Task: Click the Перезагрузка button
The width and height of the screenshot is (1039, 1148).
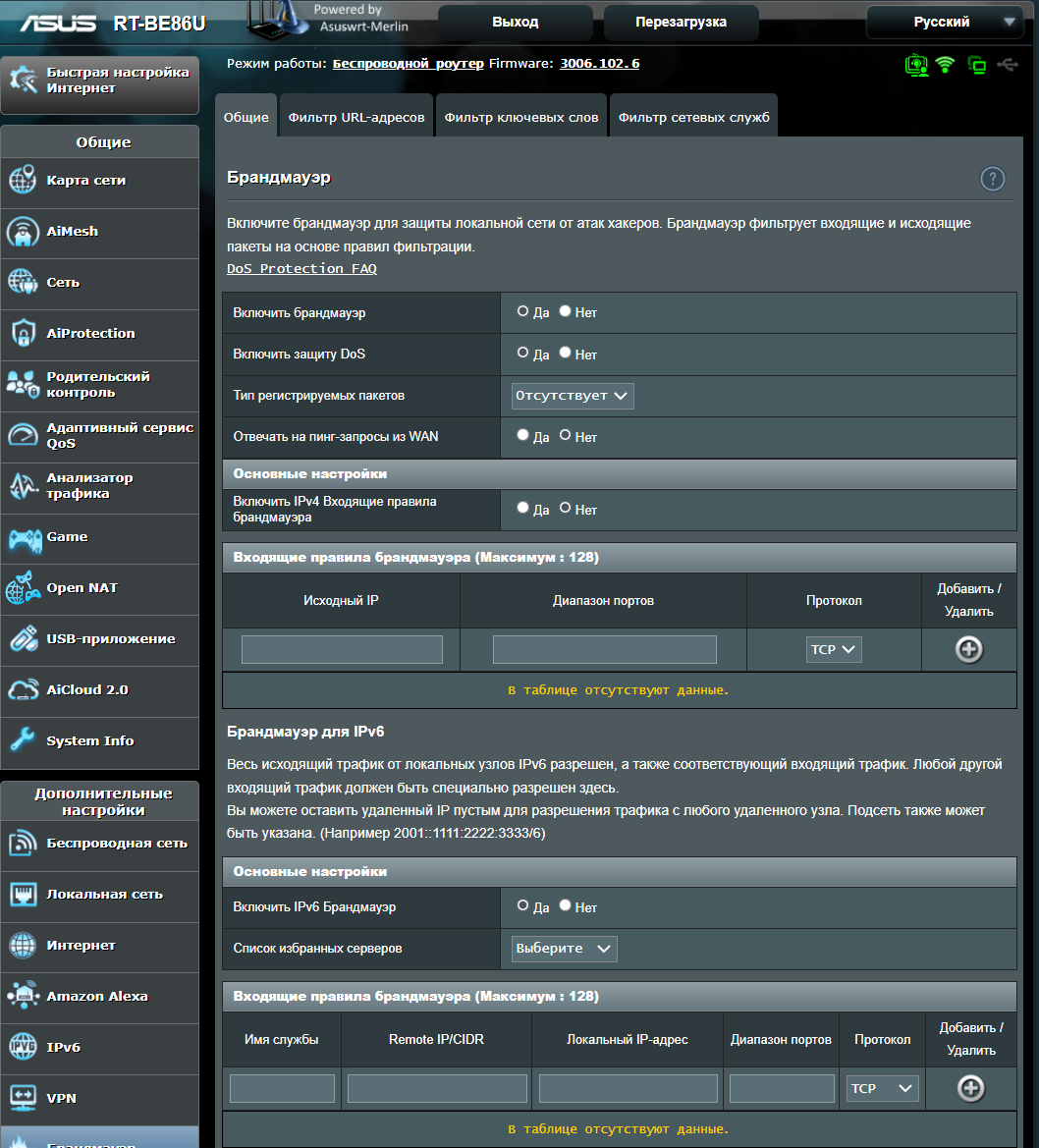Action: click(681, 22)
